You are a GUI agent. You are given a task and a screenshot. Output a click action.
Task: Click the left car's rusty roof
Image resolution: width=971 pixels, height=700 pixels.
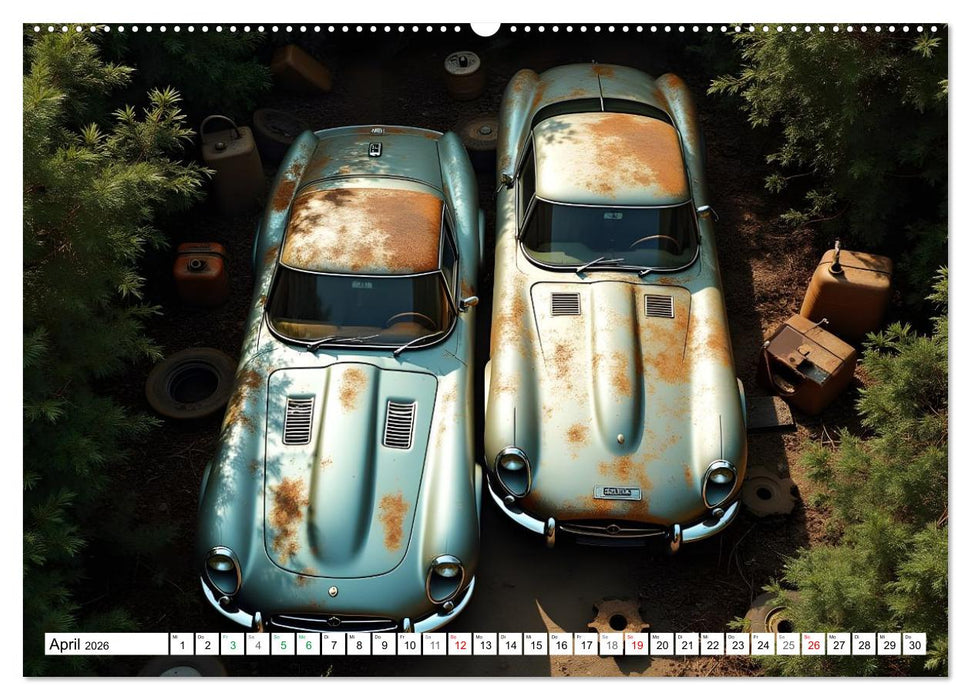(362, 229)
